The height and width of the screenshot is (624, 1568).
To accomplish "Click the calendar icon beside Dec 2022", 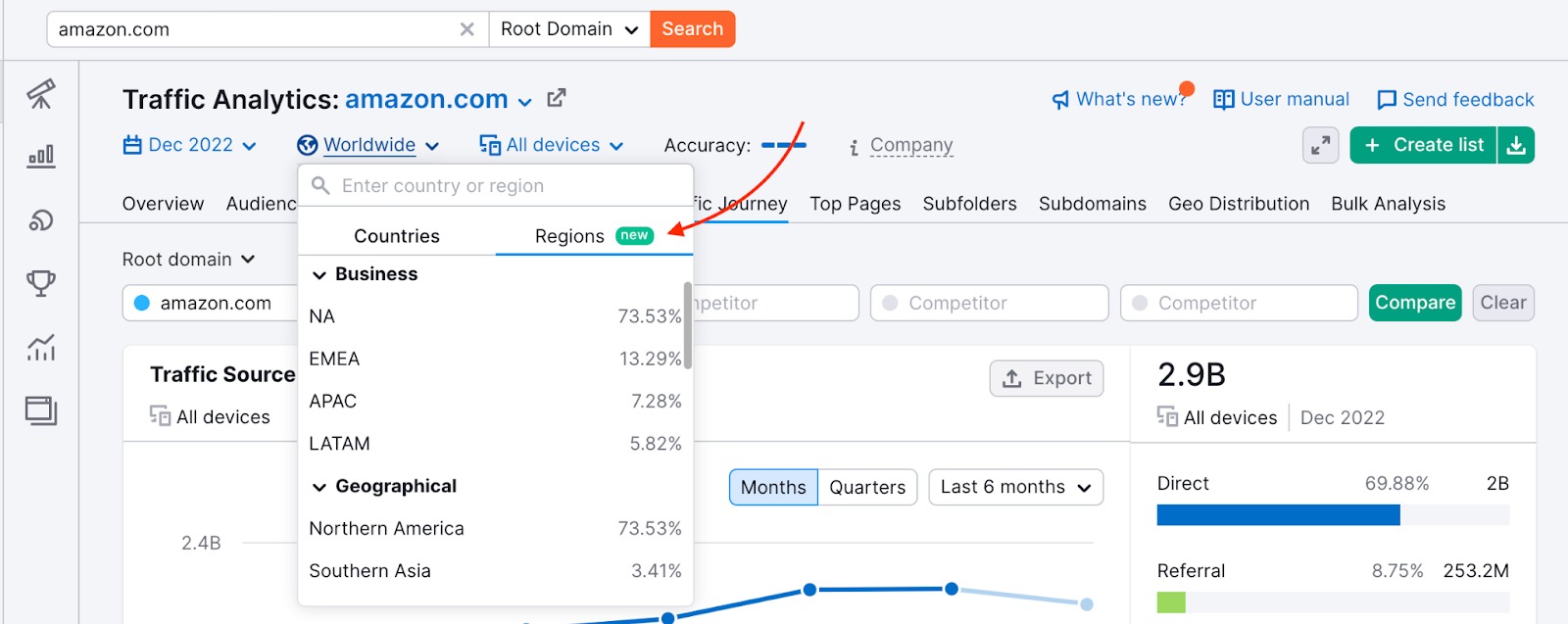I will pyautogui.click(x=132, y=145).
